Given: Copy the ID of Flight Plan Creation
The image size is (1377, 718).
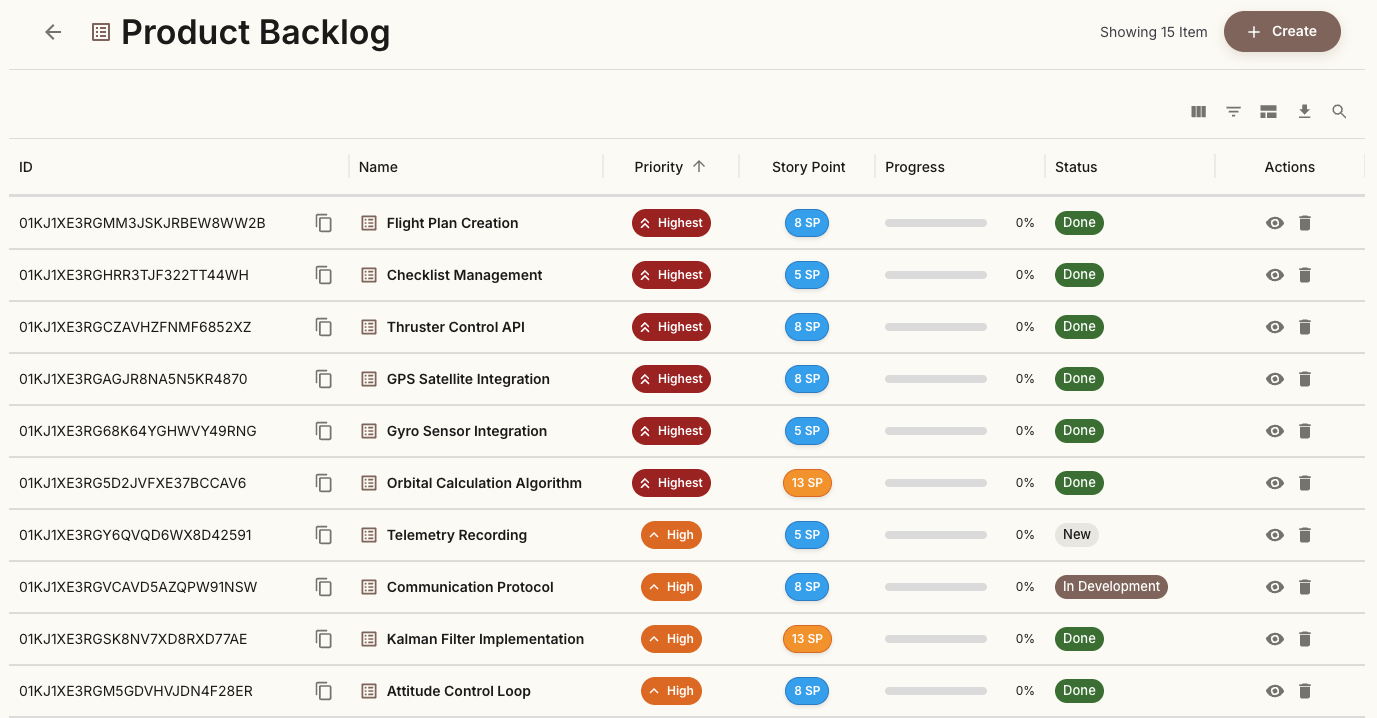Looking at the screenshot, I should pos(324,223).
